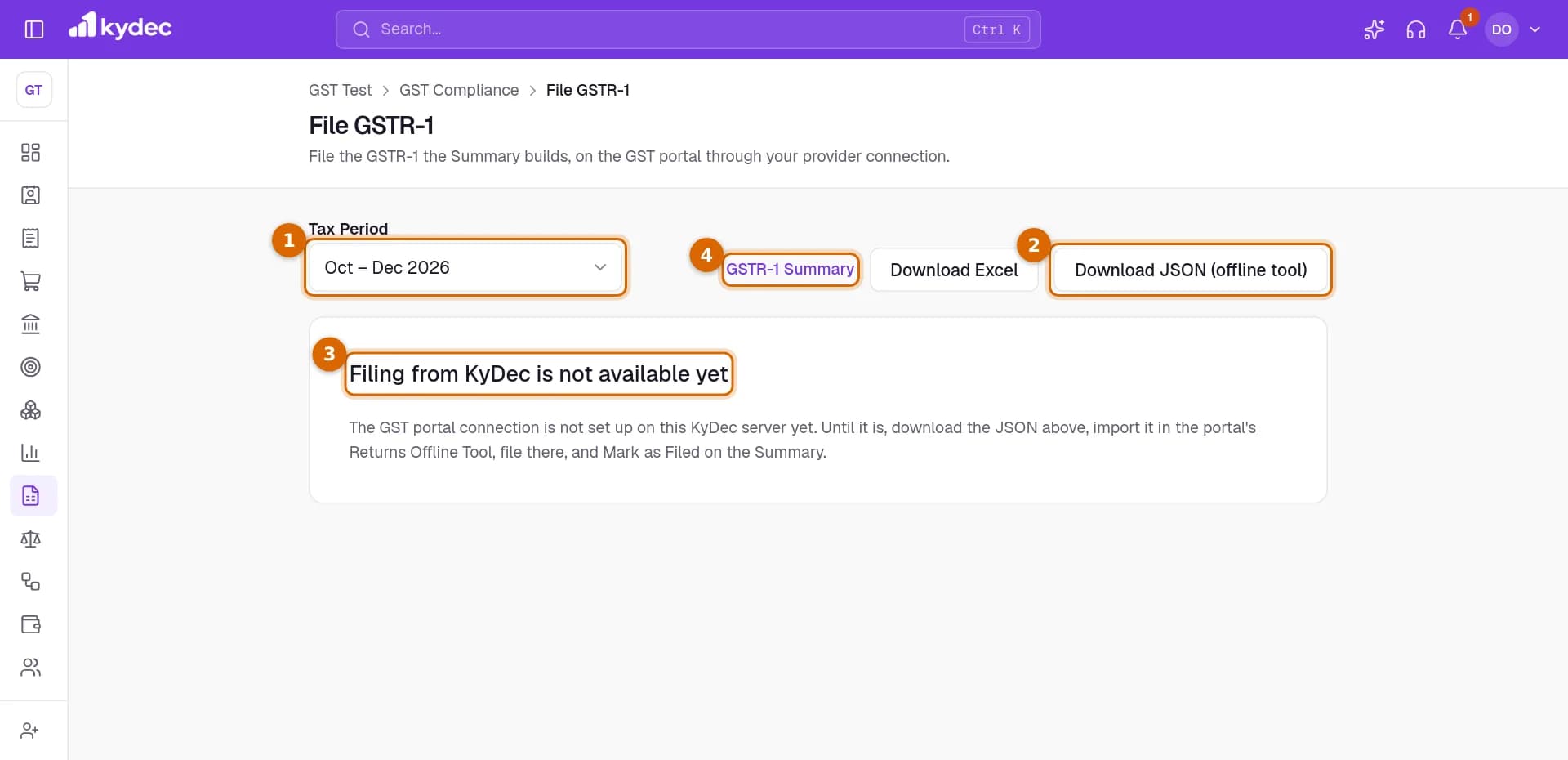Expand the account menu chevron
This screenshot has height=760, width=1568.
pos(1535,29)
